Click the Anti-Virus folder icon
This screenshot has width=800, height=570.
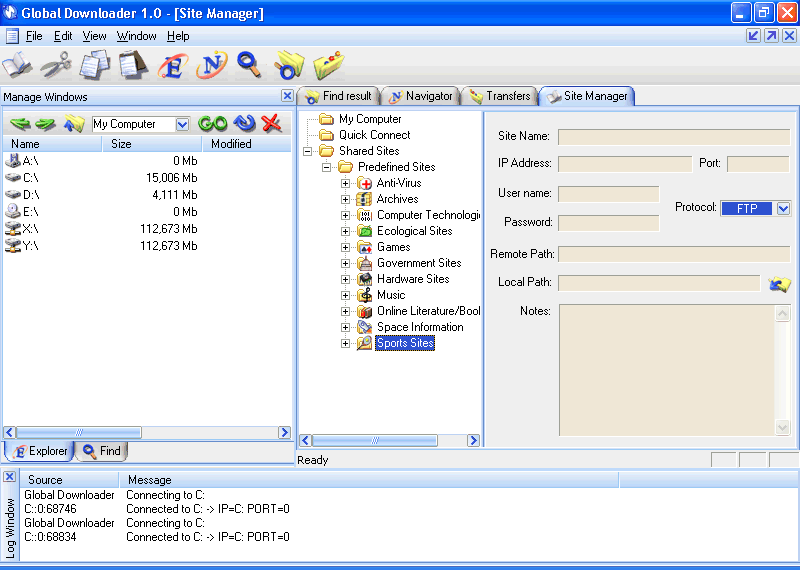(x=364, y=183)
